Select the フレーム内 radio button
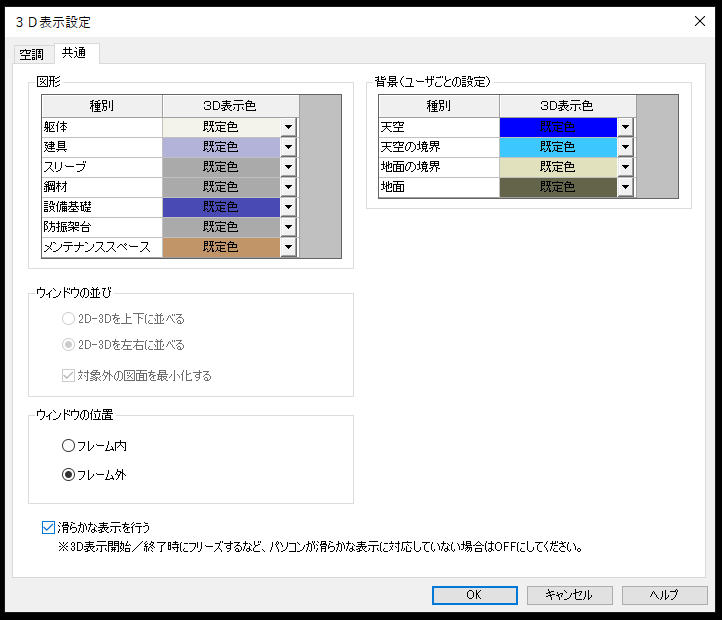This screenshot has height=620, width=722. [69, 446]
